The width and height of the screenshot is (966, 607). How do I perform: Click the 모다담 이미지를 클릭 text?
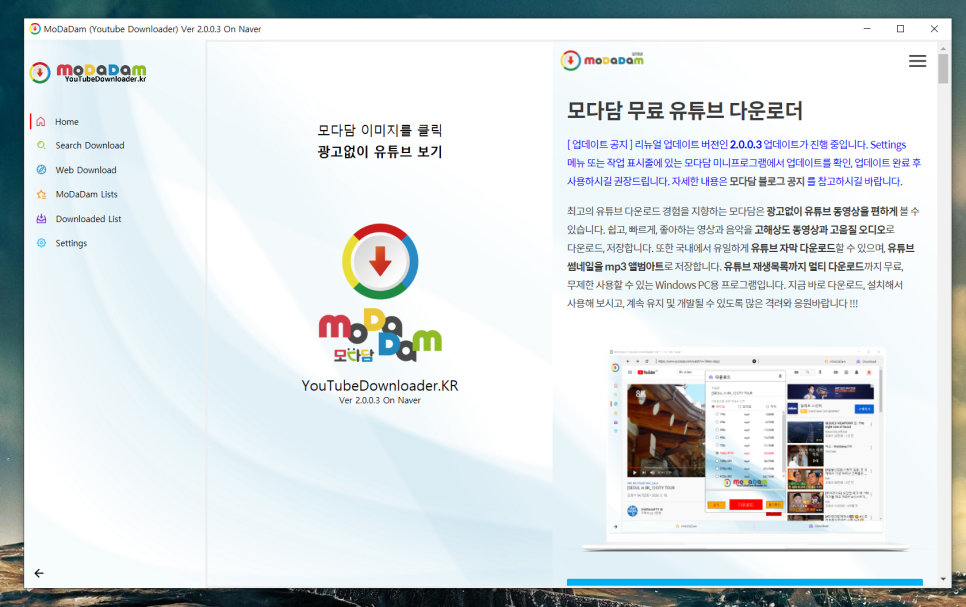[380, 130]
